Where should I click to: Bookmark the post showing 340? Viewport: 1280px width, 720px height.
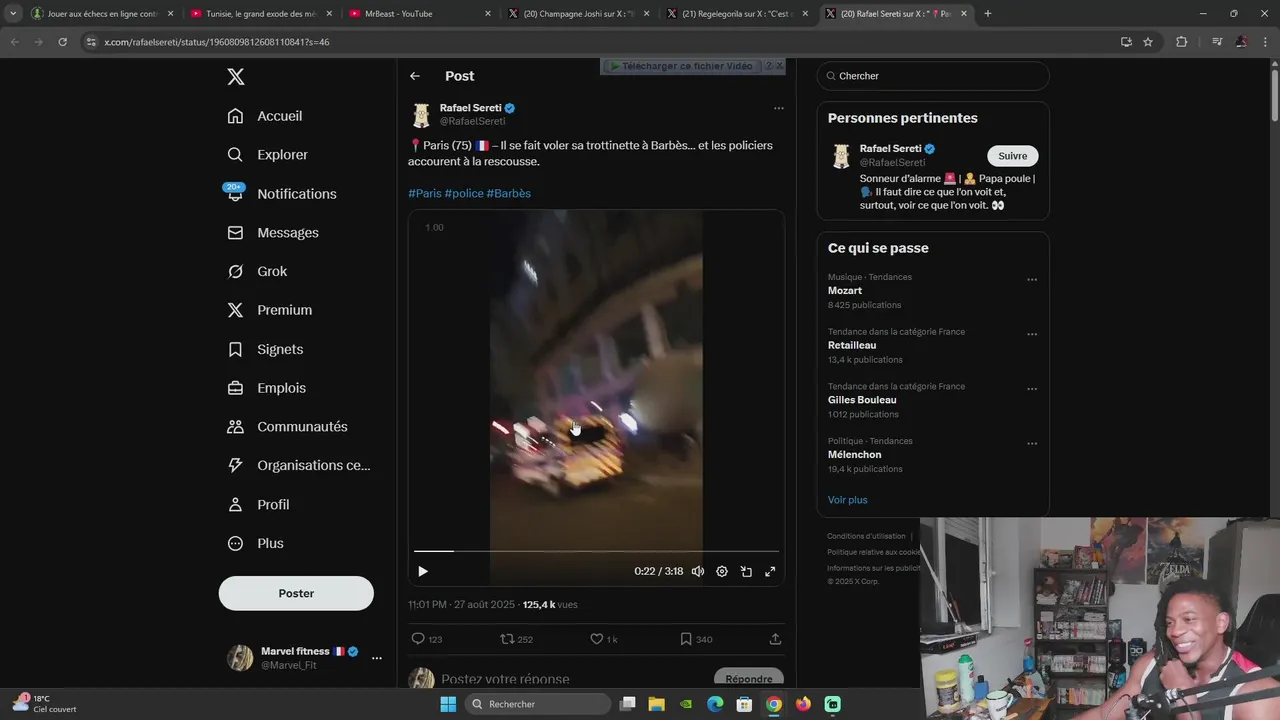pyautogui.click(x=695, y=639)
